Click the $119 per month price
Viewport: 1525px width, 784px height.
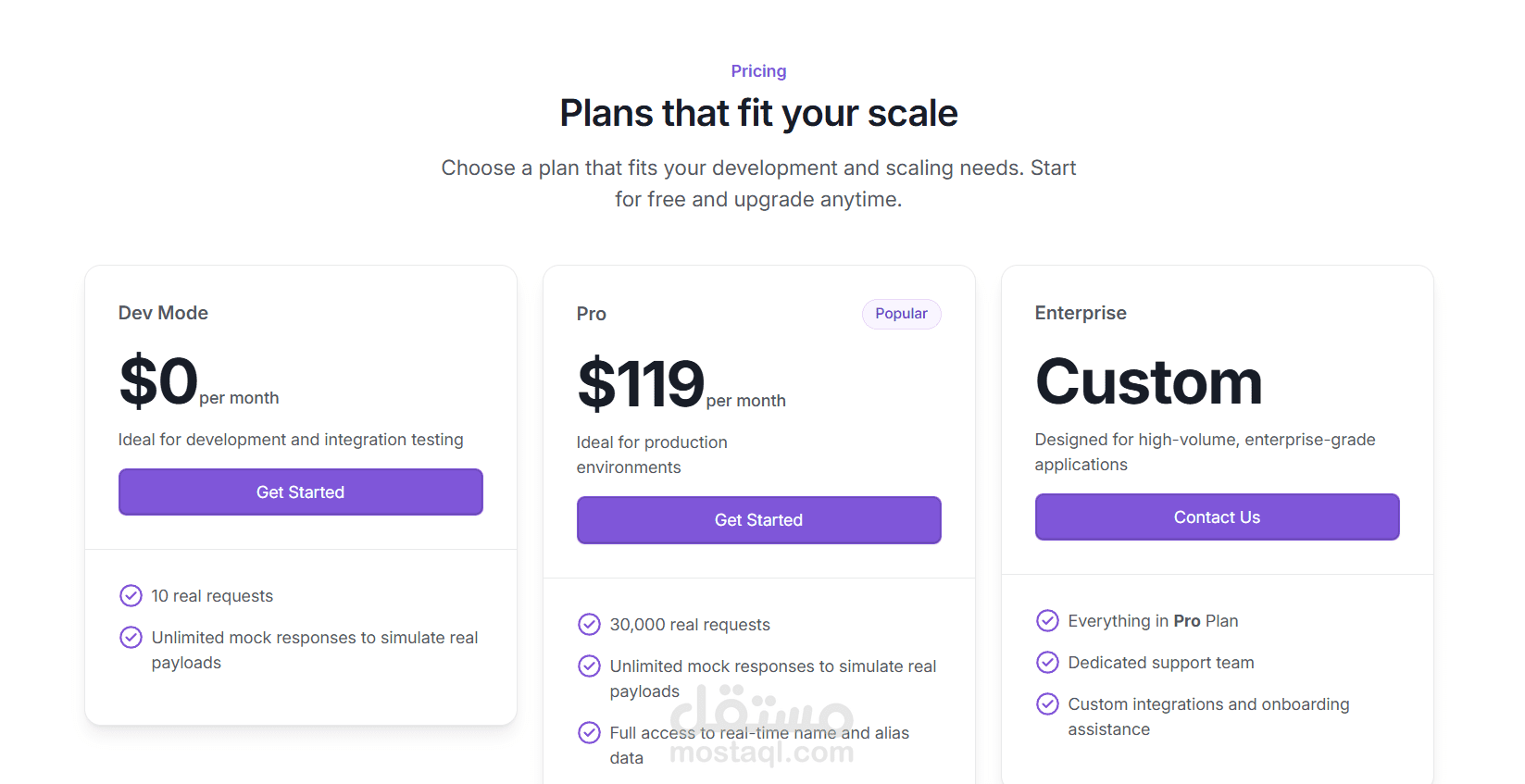[x=641, y=384]
